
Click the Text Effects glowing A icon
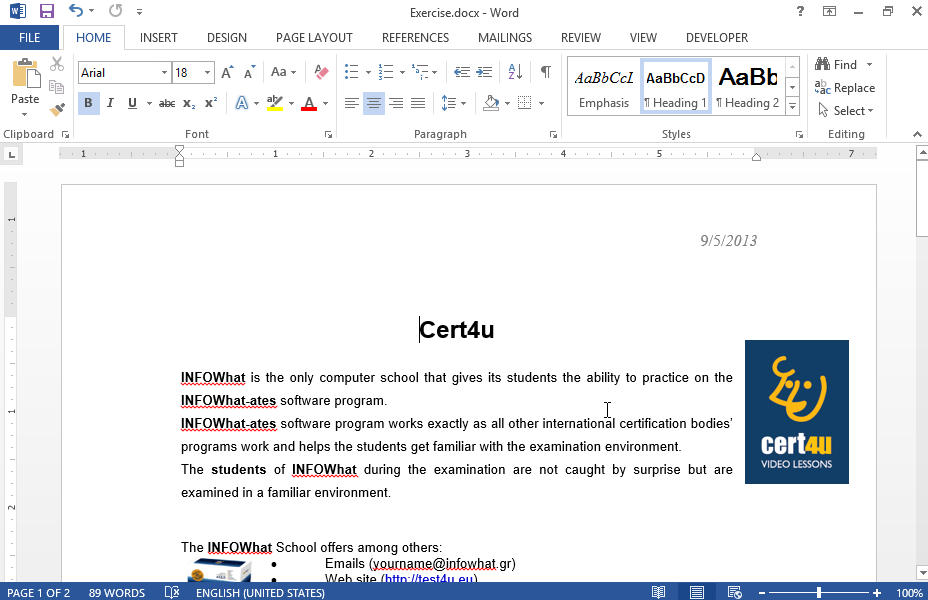(x=241, y=104)
